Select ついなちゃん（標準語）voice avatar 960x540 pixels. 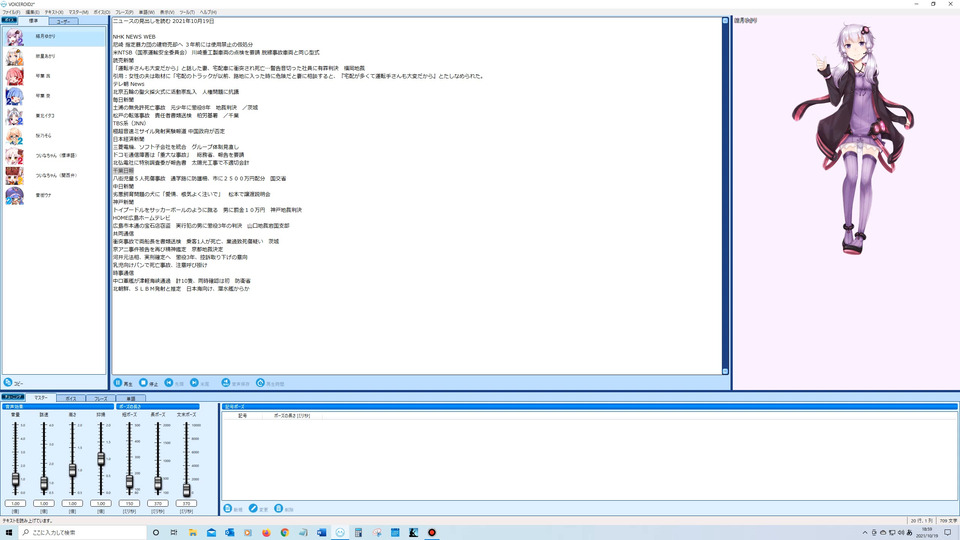[15, 156]
